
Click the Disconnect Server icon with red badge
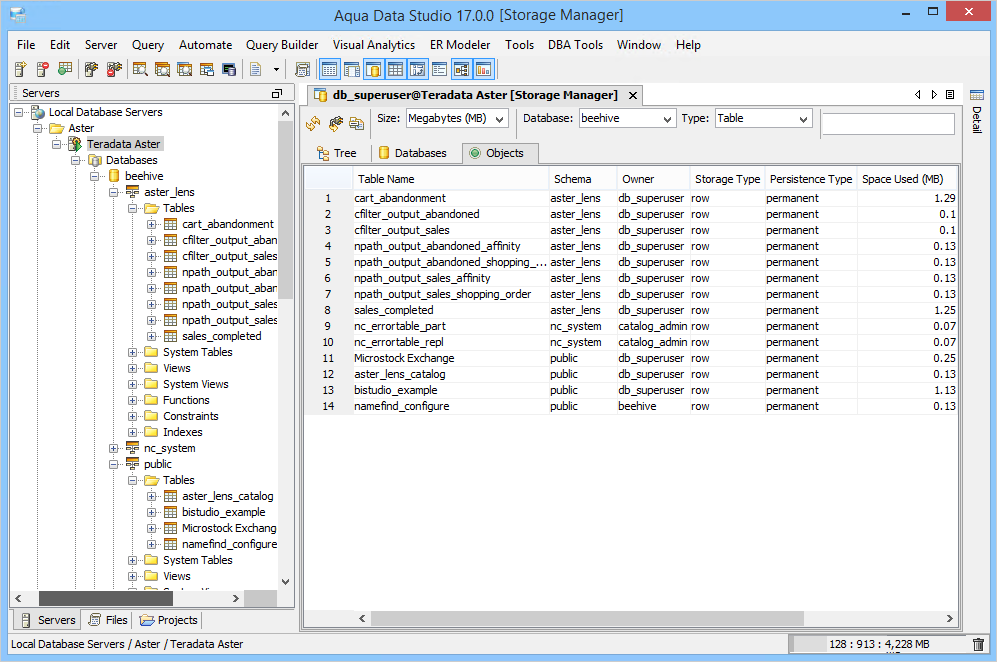point(114,69)
